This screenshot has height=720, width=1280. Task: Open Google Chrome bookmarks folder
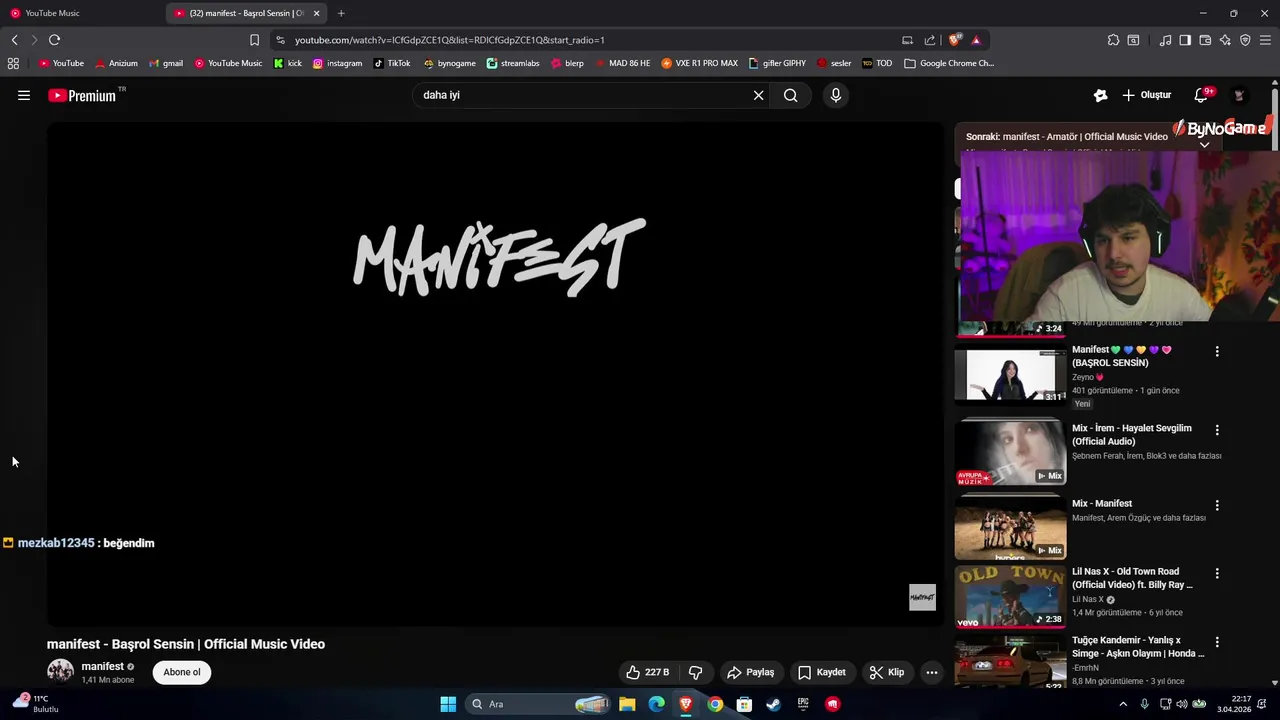tap(949, 63)
